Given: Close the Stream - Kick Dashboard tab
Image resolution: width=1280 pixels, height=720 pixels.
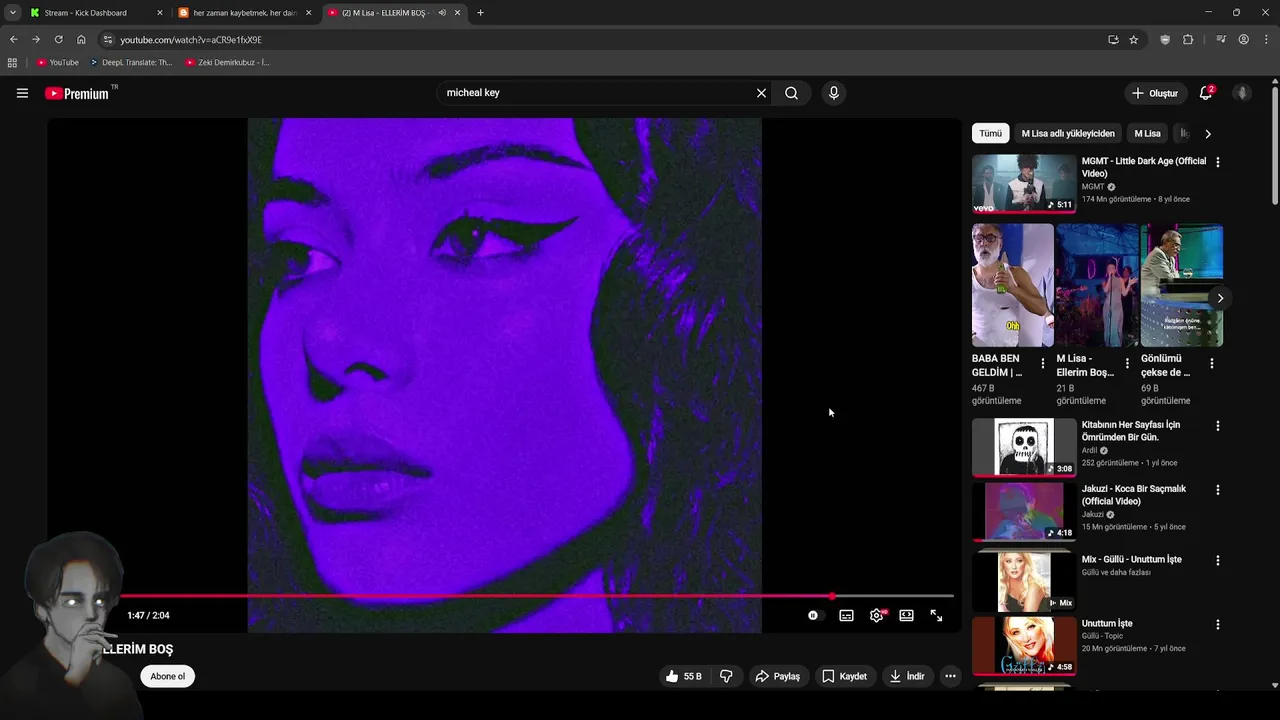Looking at the screenshot, I should pos(159,13).
